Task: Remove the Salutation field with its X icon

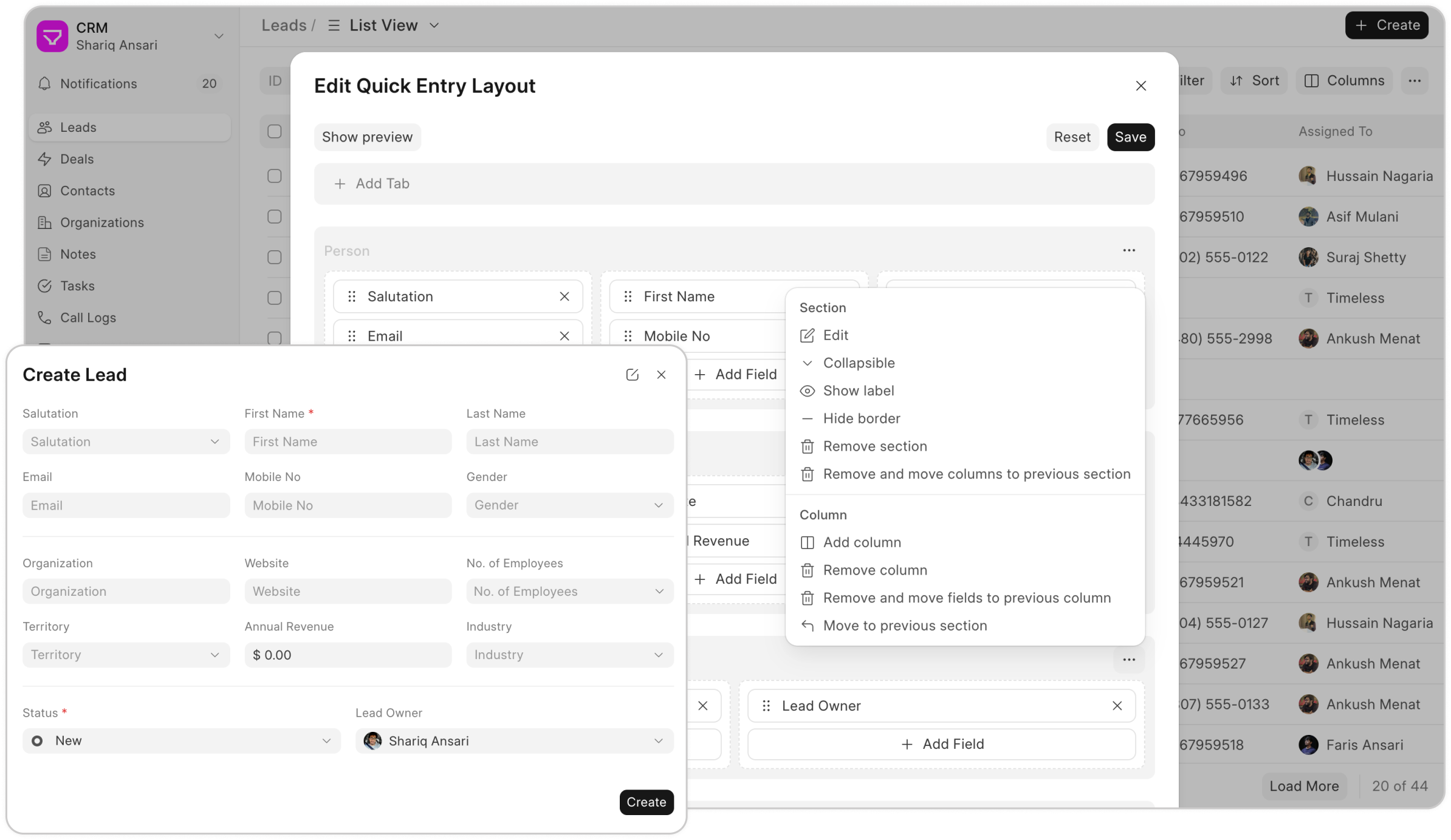Action: pyautogui.click(x=564, y=296)
